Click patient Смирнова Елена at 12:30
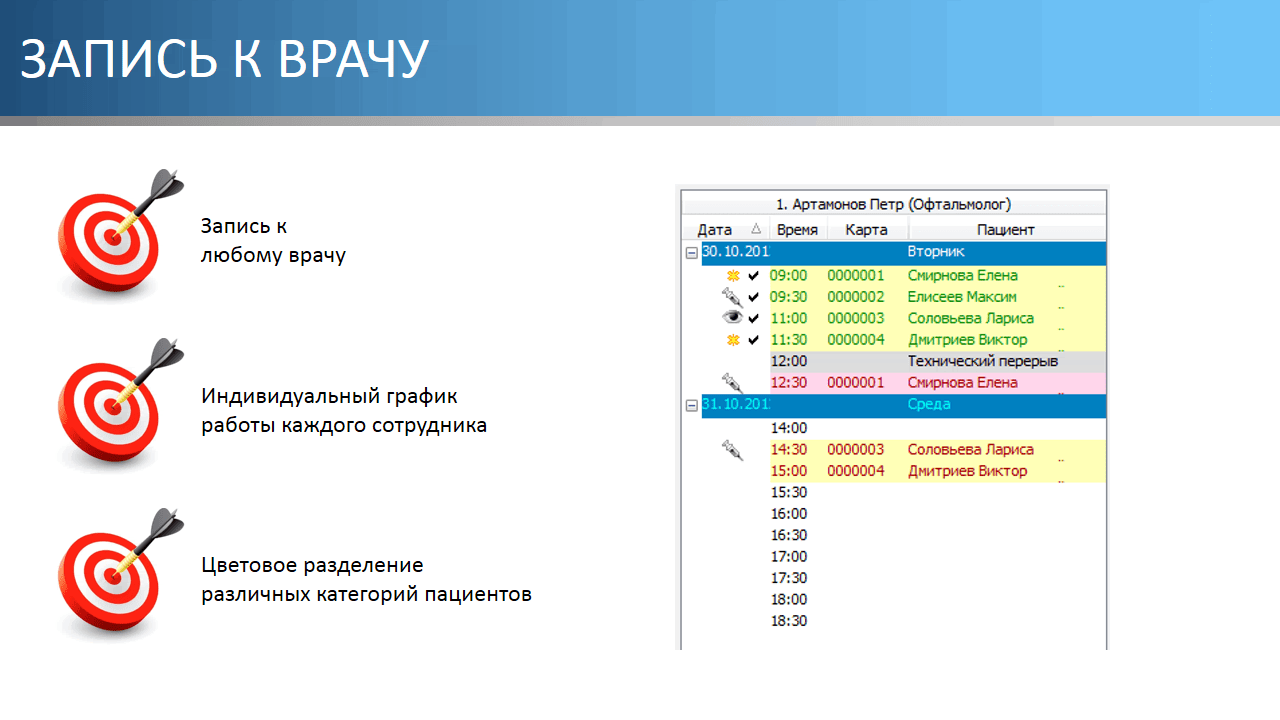This screenshot has height=720, width=1280. 963,382
